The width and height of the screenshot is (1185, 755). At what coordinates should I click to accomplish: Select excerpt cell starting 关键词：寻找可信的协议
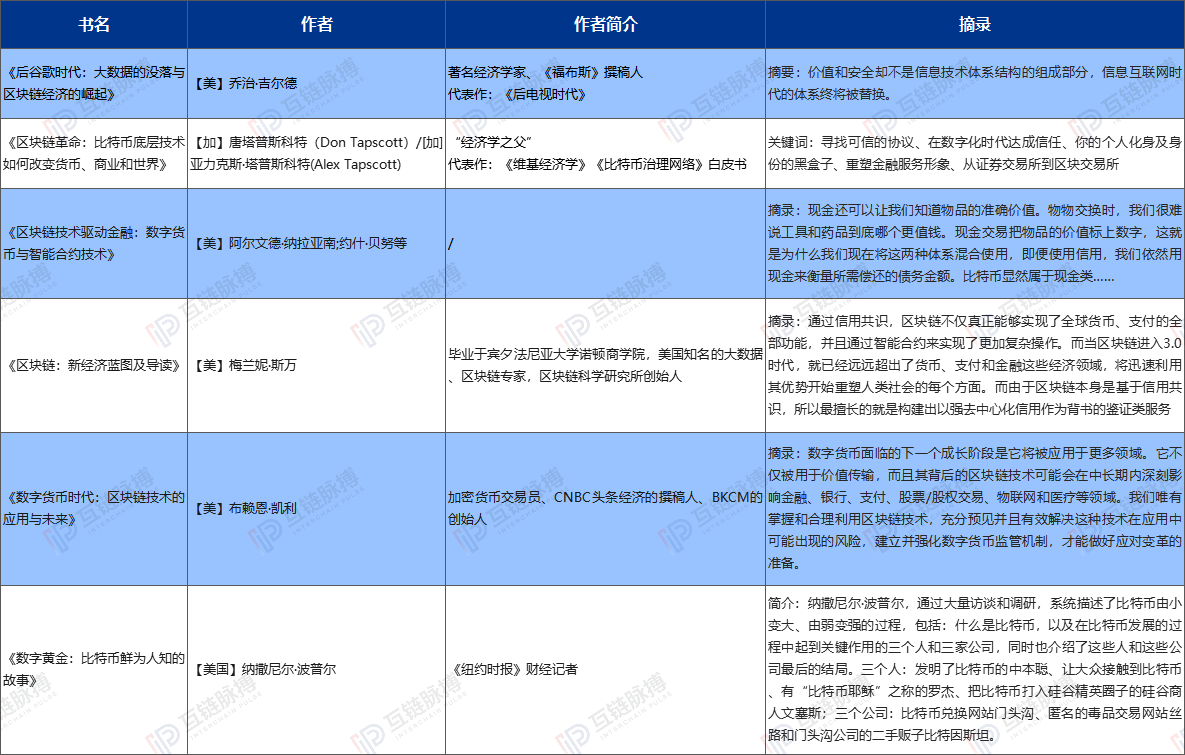coord(975,153)
